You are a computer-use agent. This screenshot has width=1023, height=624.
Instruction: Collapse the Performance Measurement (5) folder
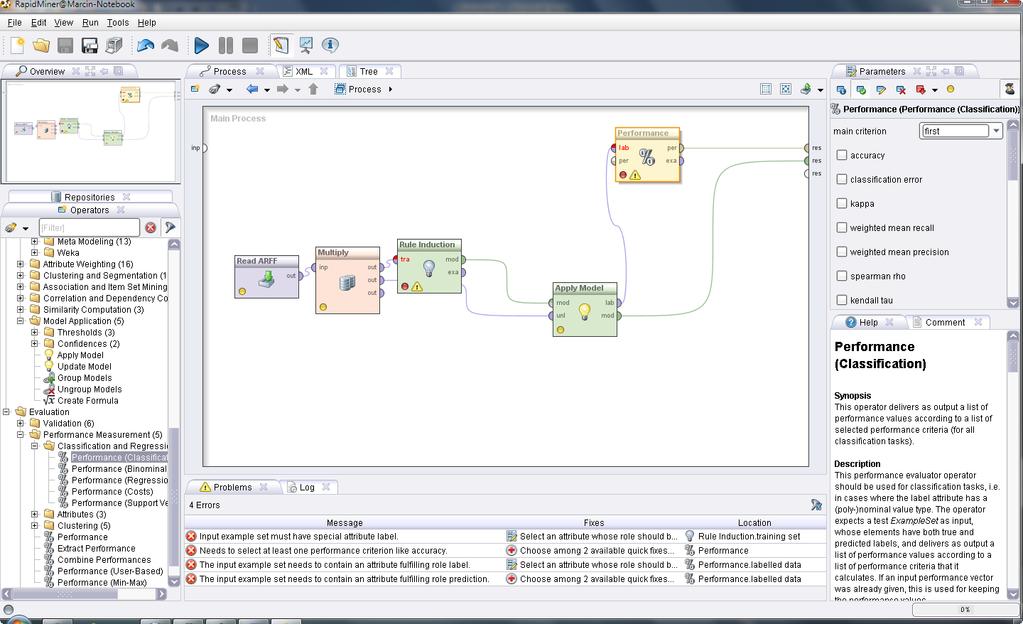(x=20, y=435)
